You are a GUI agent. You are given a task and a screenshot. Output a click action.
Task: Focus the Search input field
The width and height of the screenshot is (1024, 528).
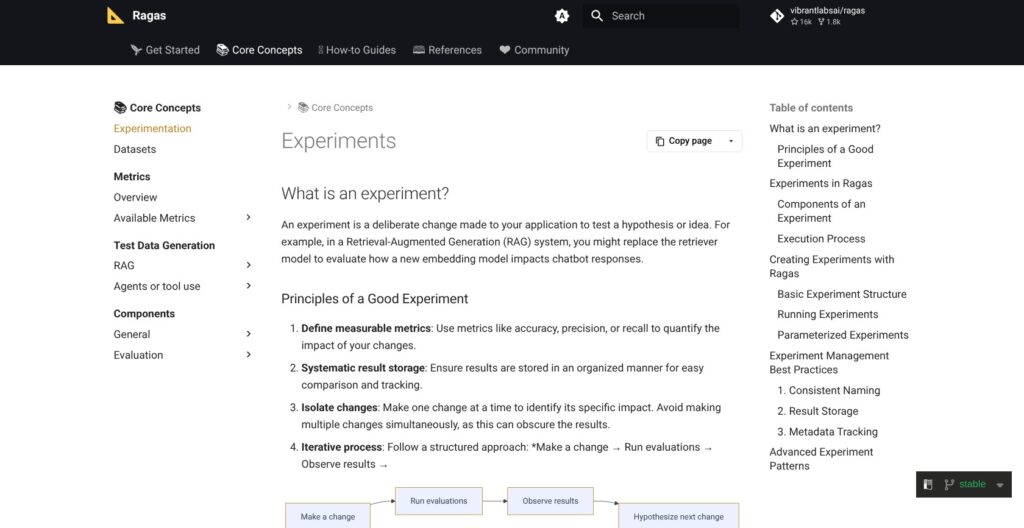pos(661,16)
